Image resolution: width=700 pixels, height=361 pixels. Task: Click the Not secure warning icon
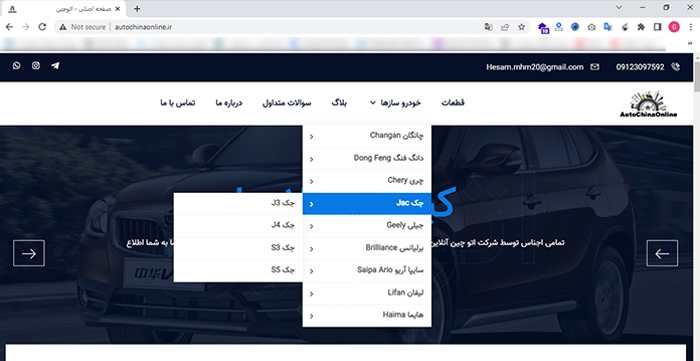(x=63, y=27)
